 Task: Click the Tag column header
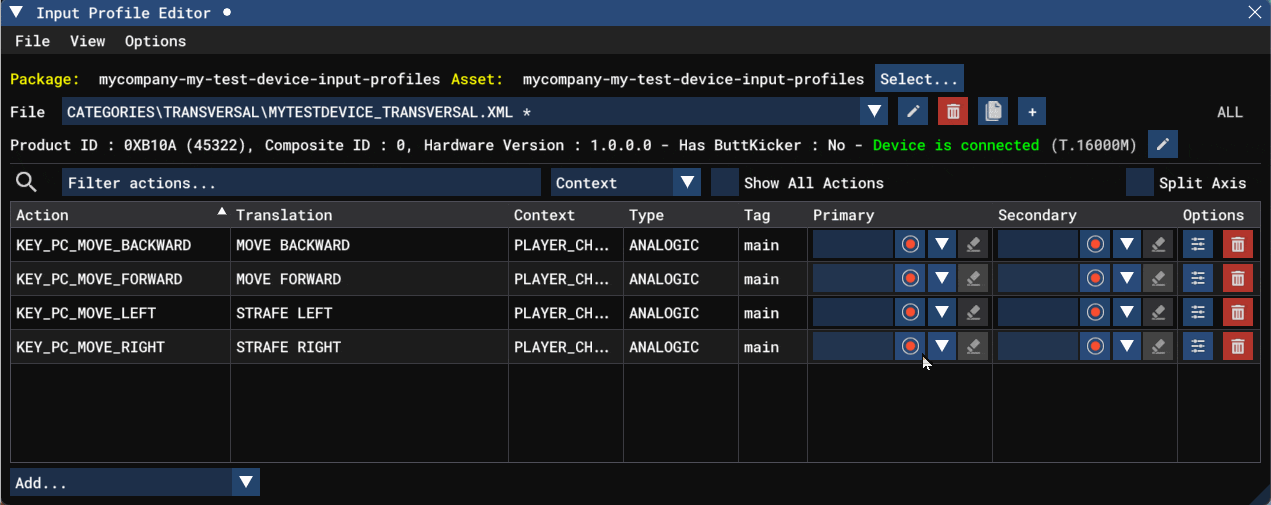click(x=772, y=215)
